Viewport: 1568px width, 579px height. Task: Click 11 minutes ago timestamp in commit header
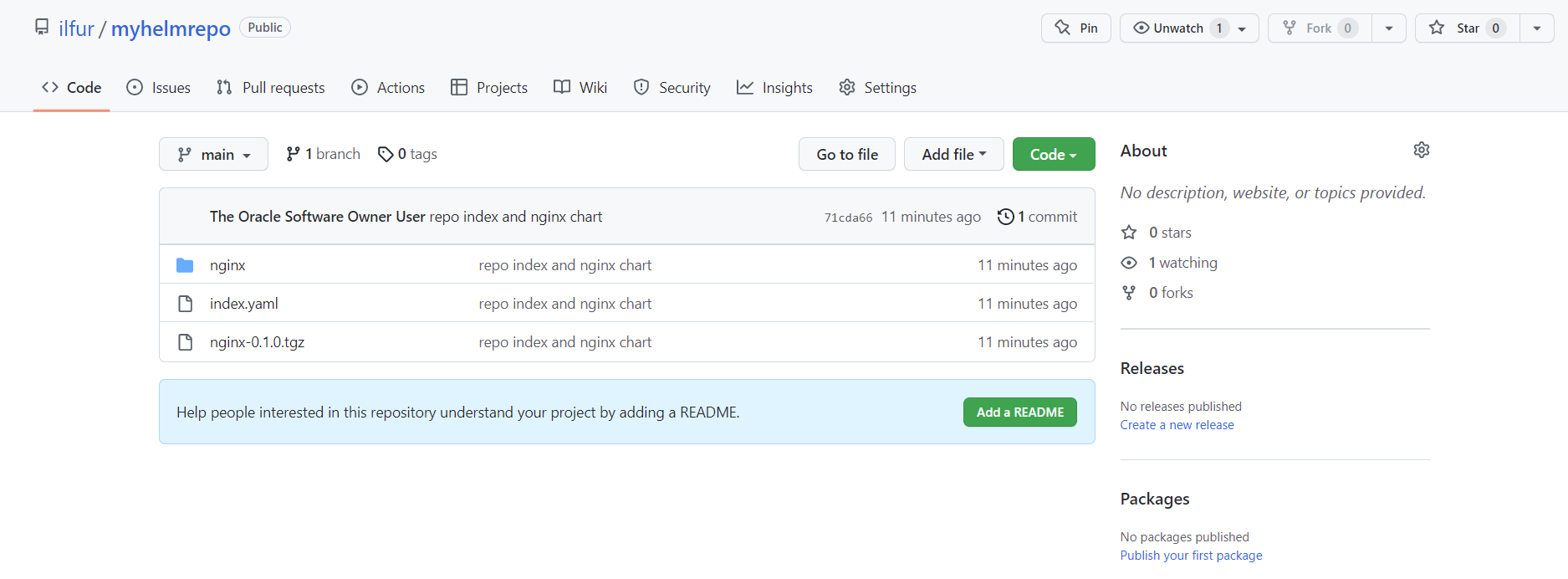(931, 217)
